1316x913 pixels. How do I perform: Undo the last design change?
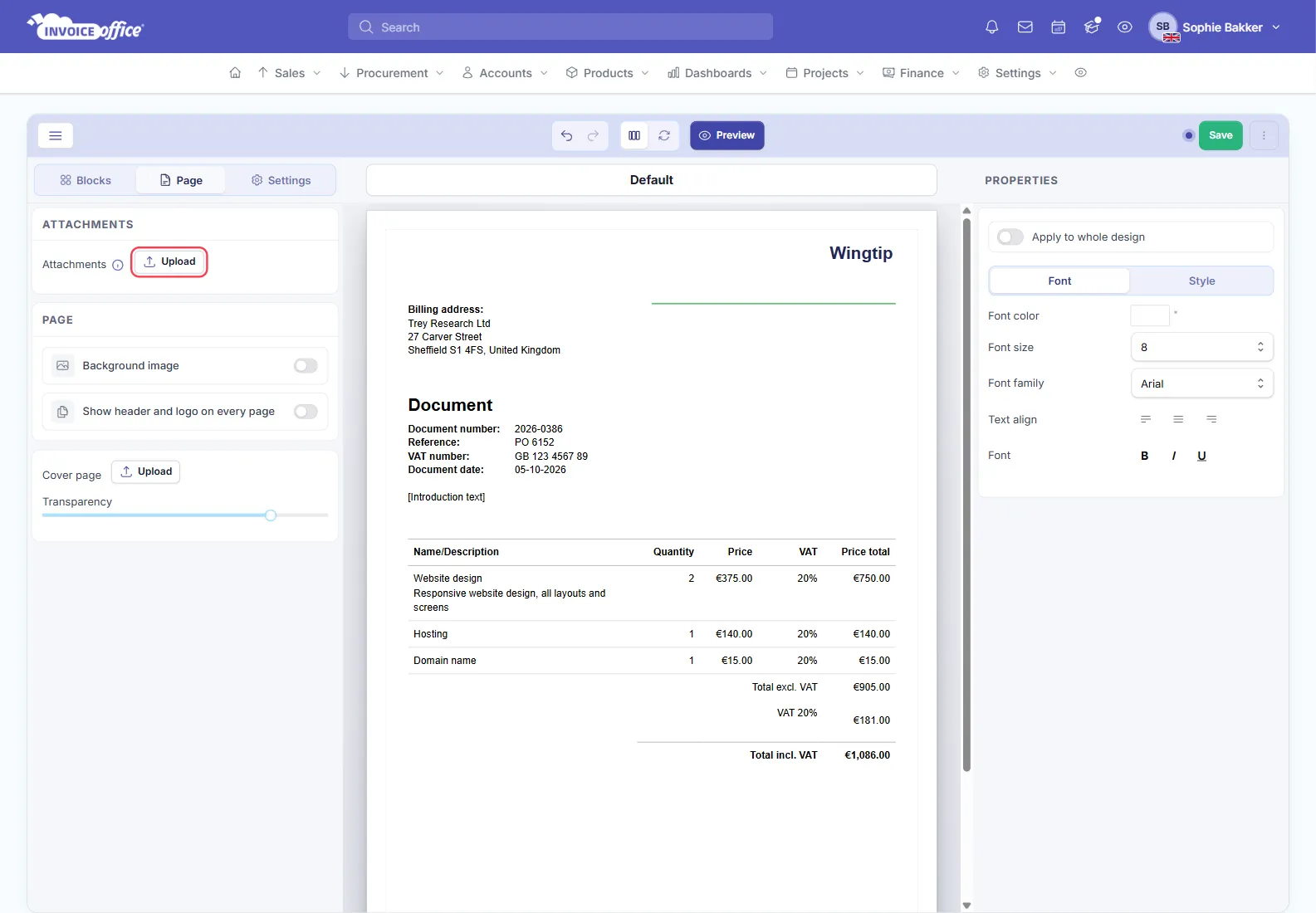tap(566, 135)
